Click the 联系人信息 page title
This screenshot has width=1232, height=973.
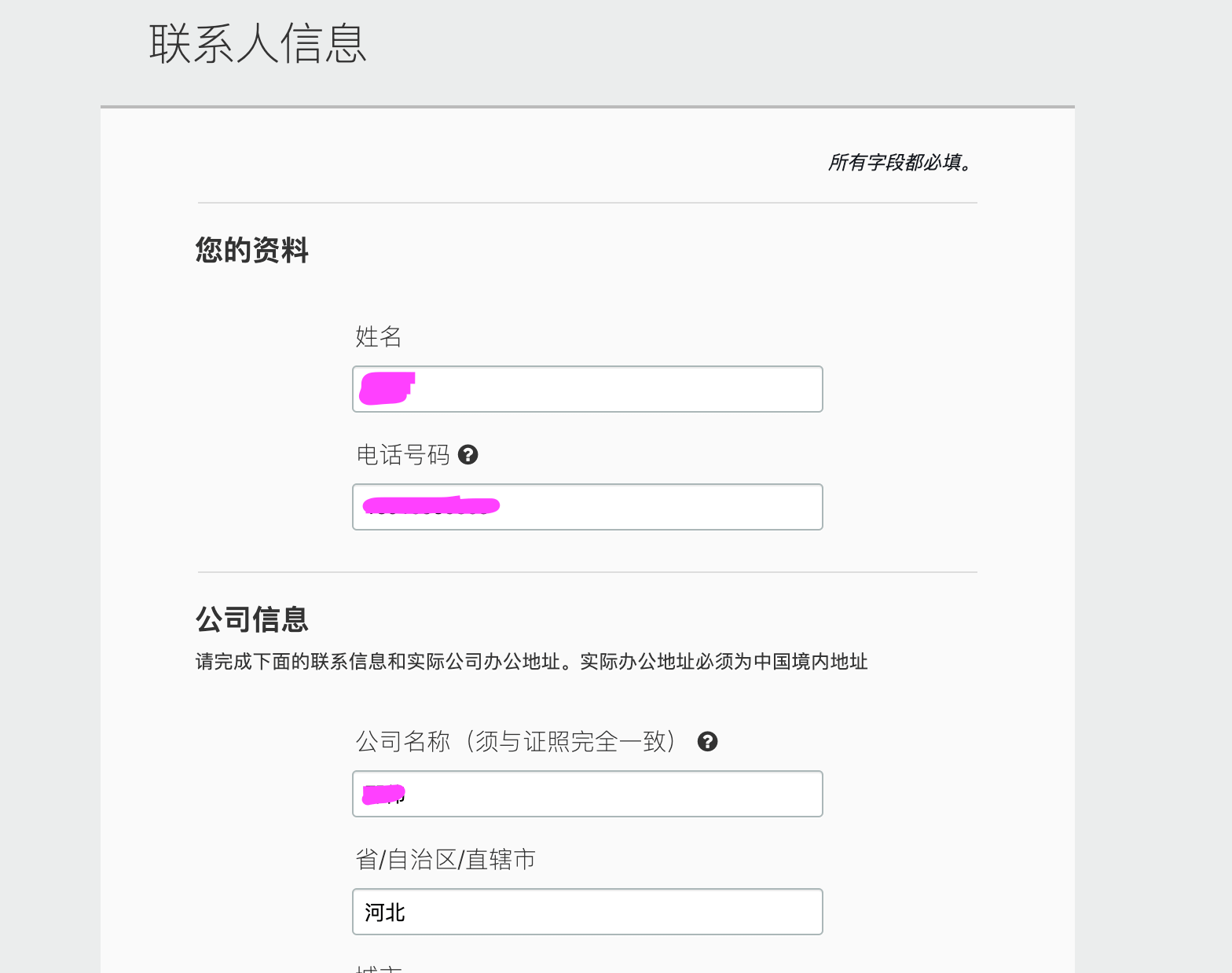click(x=258, y=43)
